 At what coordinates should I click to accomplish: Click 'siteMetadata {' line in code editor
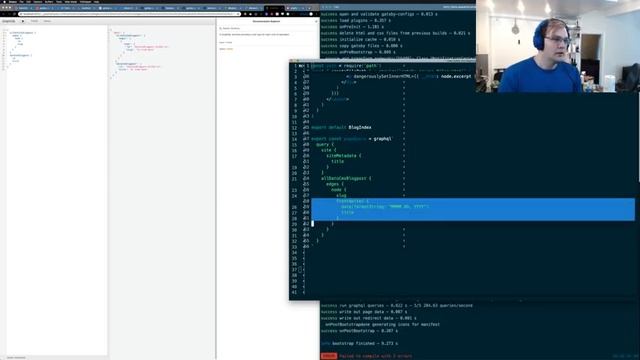[344, 156]
